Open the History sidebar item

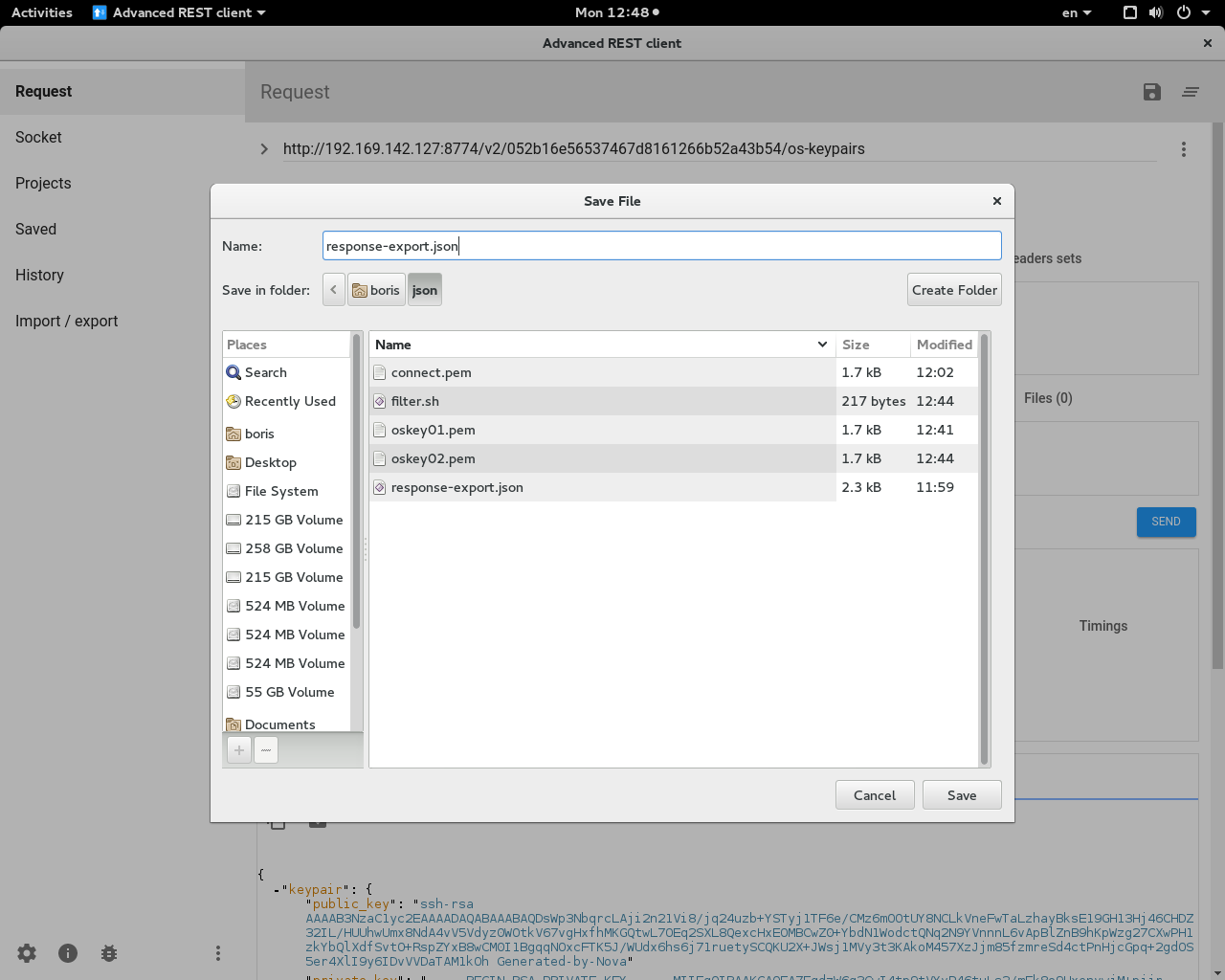pyautogui.click(x=122, y=276)
